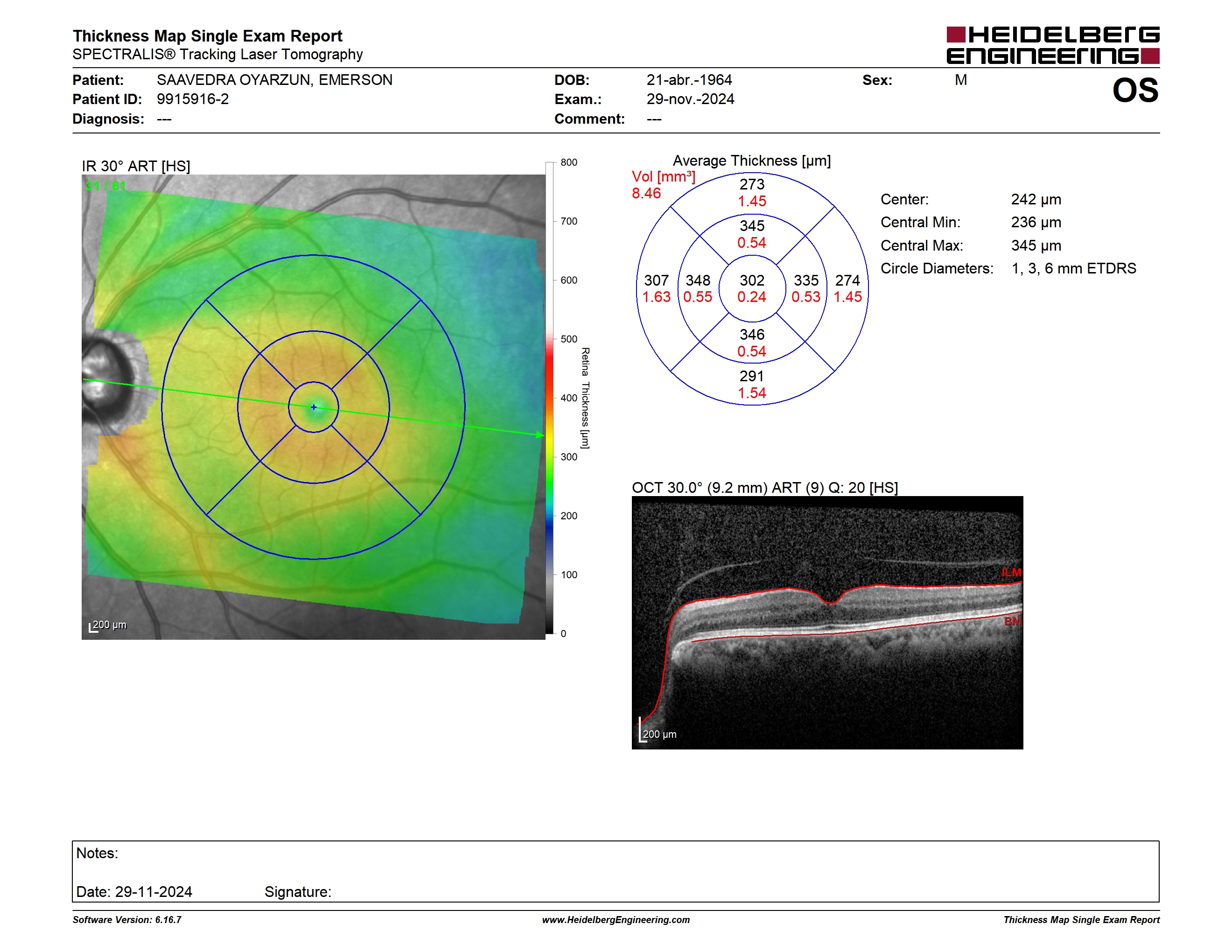Image resolution: width=1232 pixels, height=952 pixels.
Task: Click 'Average Thickness [µm]' heading
Action: tap(751, 161)
